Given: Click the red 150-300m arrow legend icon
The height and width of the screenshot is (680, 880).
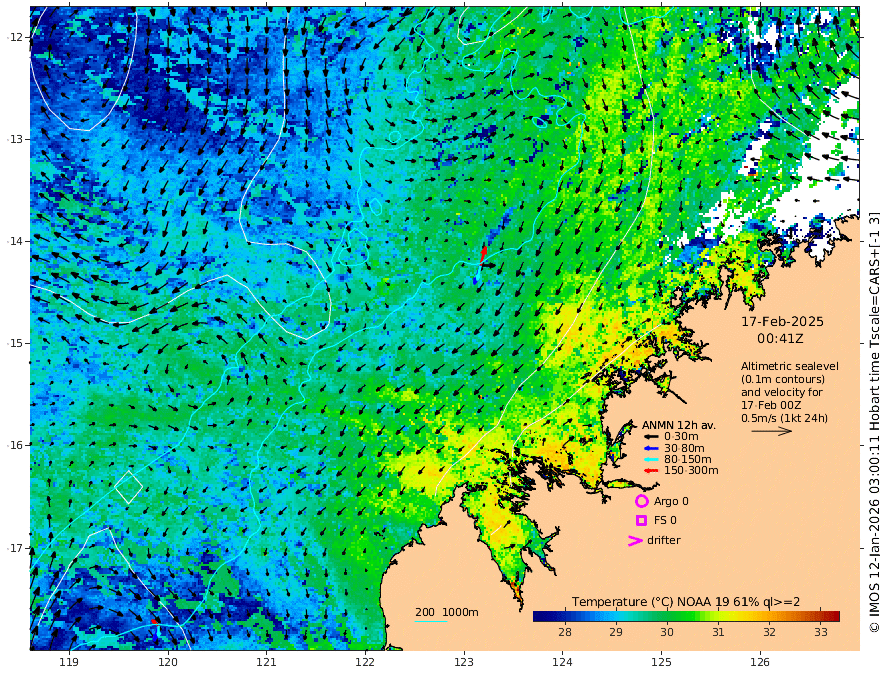Looking at the screenshot, I should point(650,470).
